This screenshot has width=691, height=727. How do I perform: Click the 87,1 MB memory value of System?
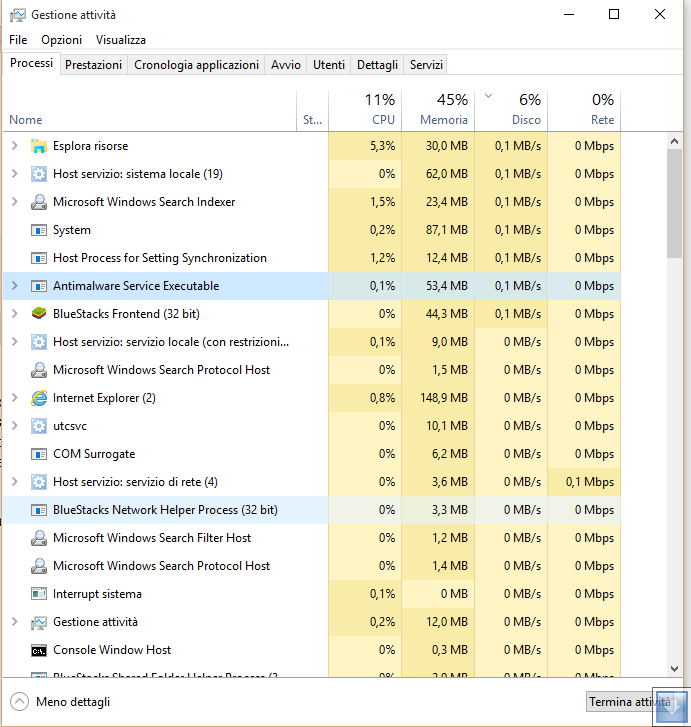(x=447, y=230)
